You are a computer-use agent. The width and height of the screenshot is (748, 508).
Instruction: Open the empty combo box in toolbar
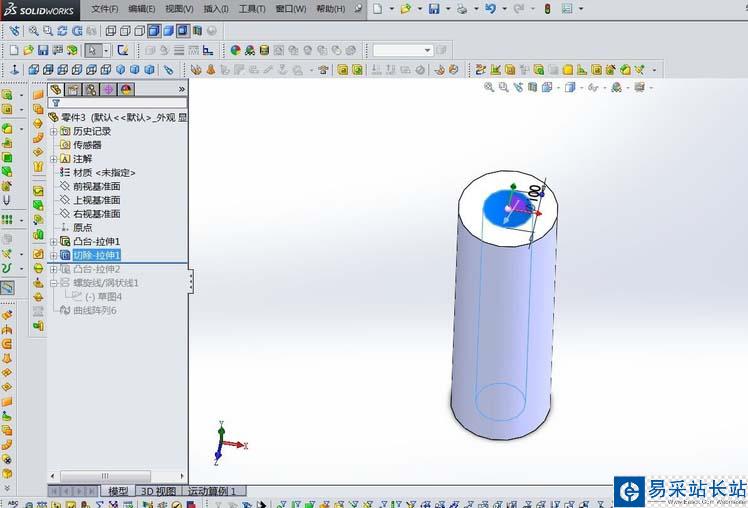point(403,50)
